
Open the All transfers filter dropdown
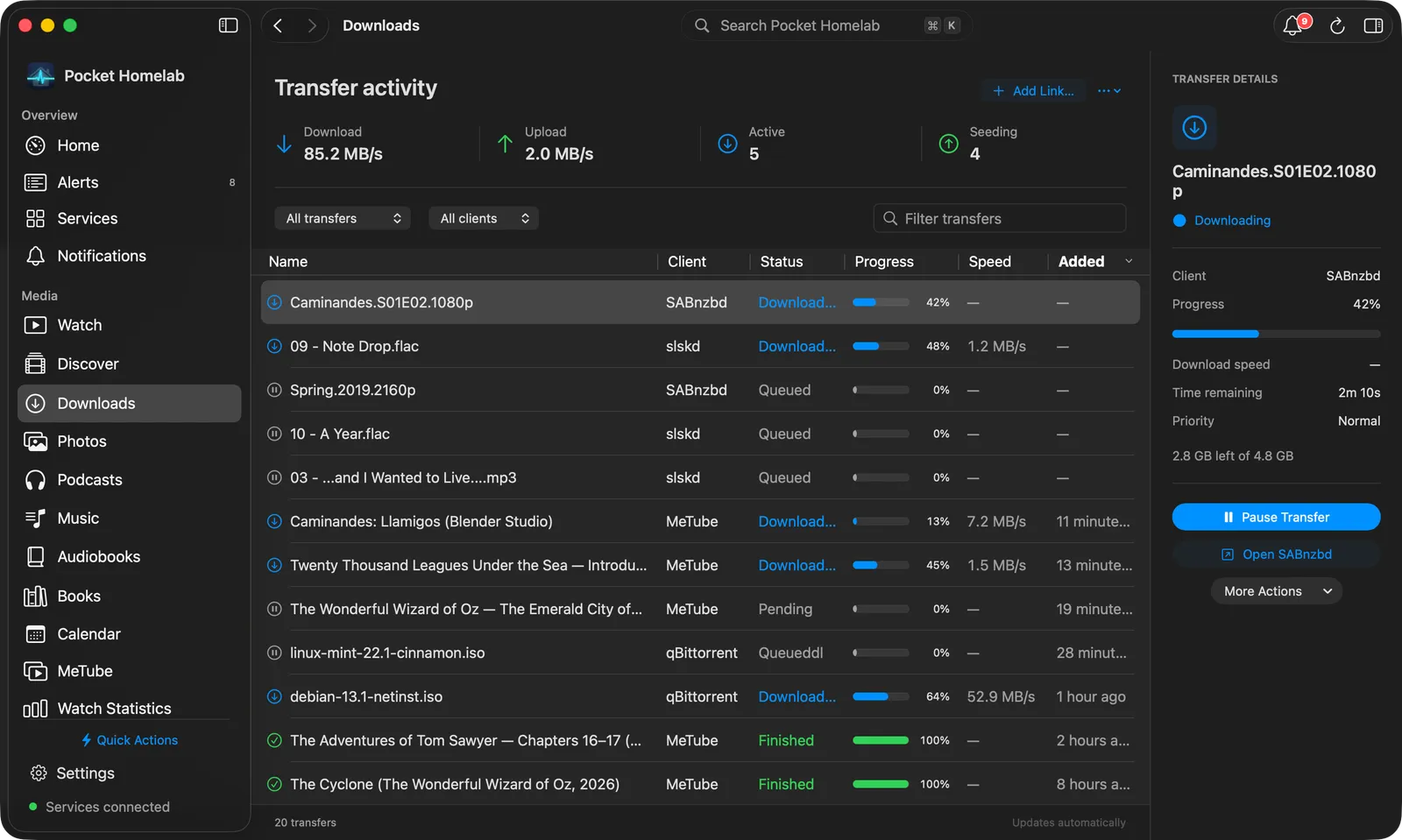tap(343, 218)
